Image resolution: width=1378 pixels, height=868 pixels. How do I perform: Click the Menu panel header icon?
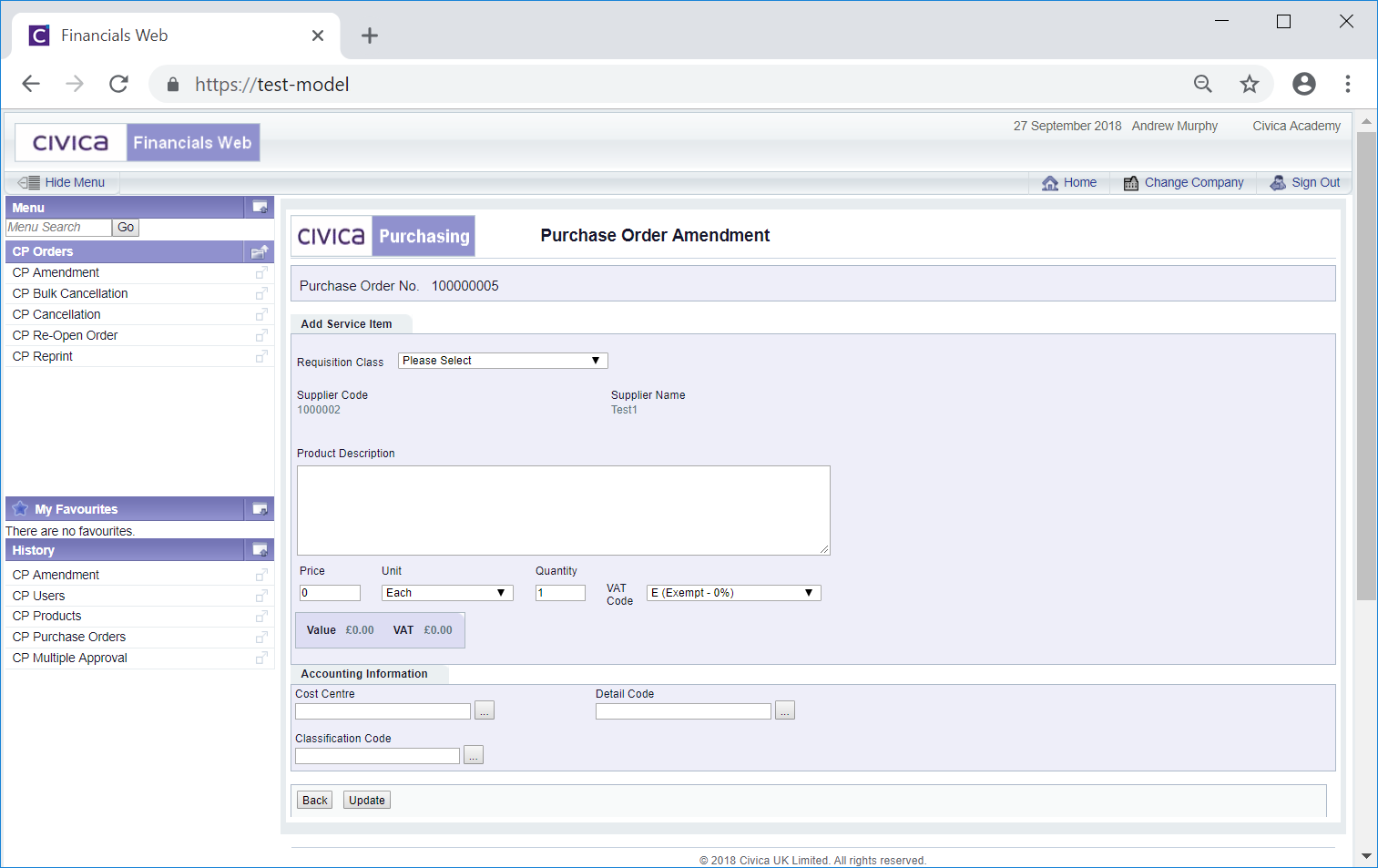[x=260, y=208]
